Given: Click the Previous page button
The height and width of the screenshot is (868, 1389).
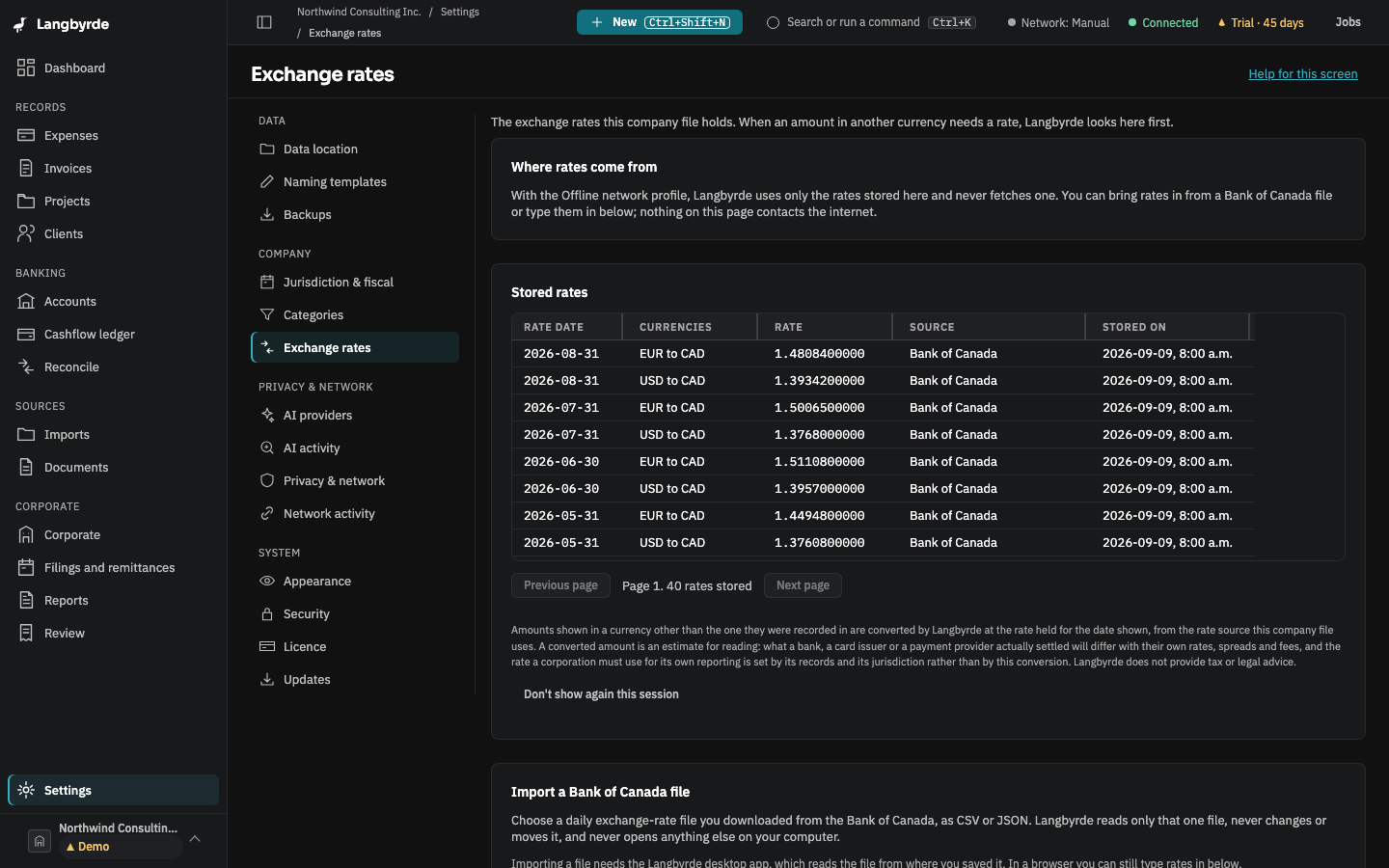Looking at the screenshot, I should [560, 585].
